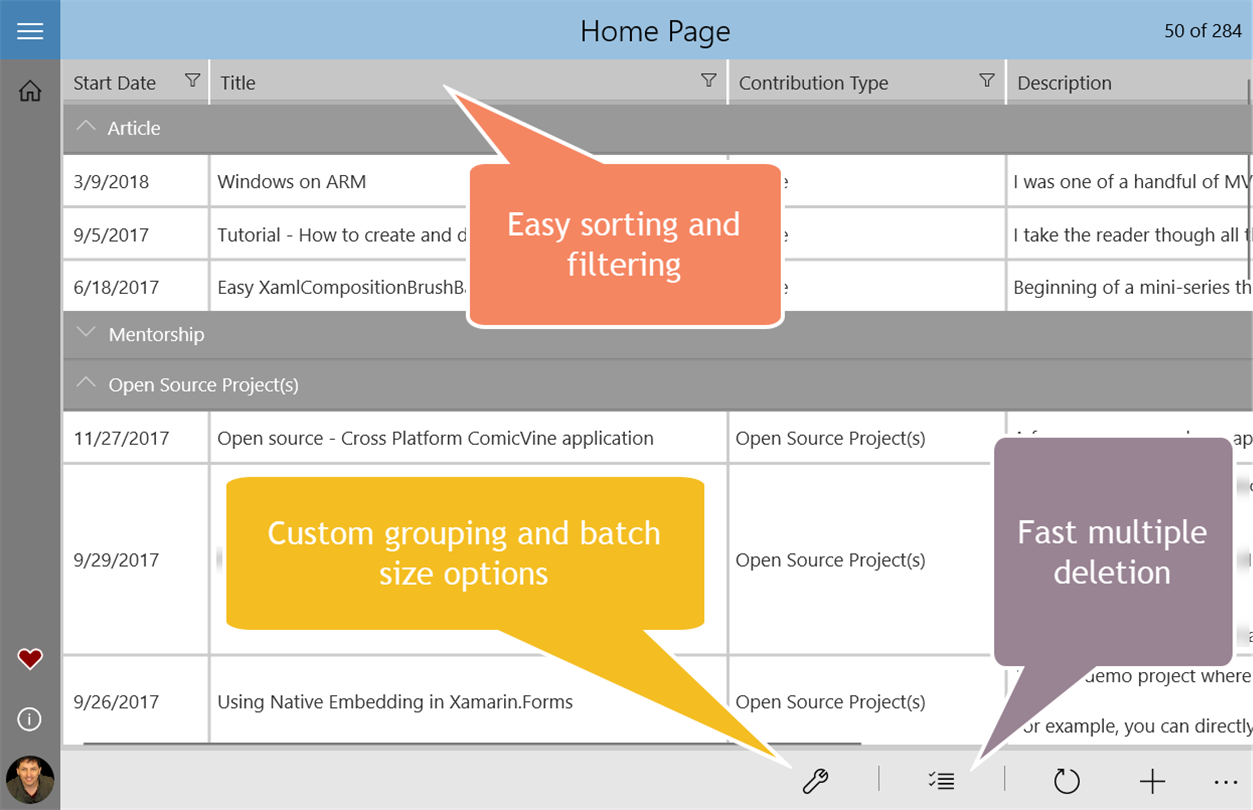Select the Using Native Embedding in Xamarin.Forms row
This screenshot has width=1253, height=810.
pos(395,702)
